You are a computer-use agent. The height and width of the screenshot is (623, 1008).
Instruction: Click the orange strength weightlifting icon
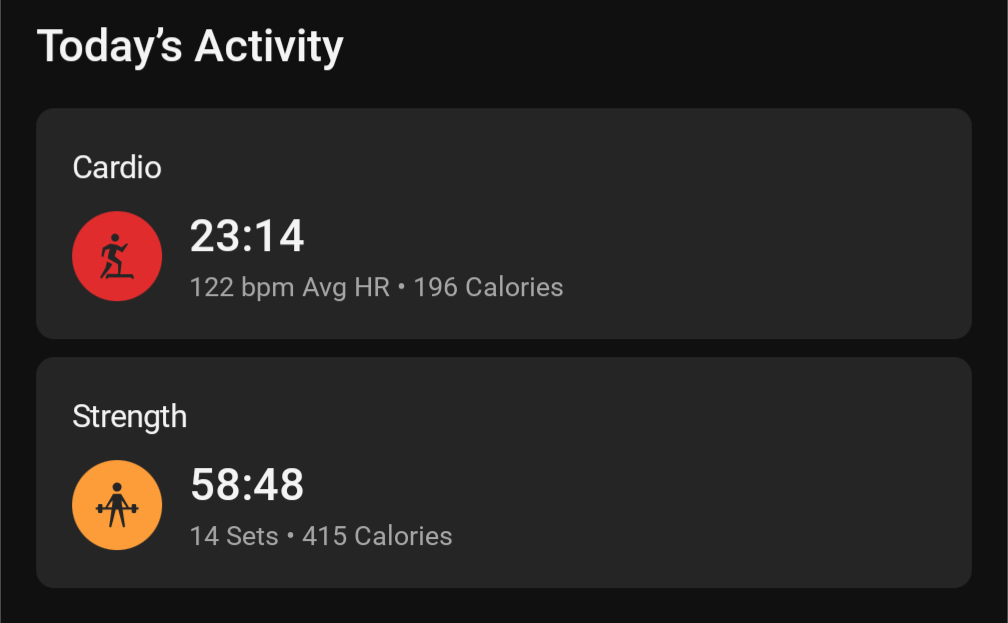pyautogui.click(x=117, y=505)
